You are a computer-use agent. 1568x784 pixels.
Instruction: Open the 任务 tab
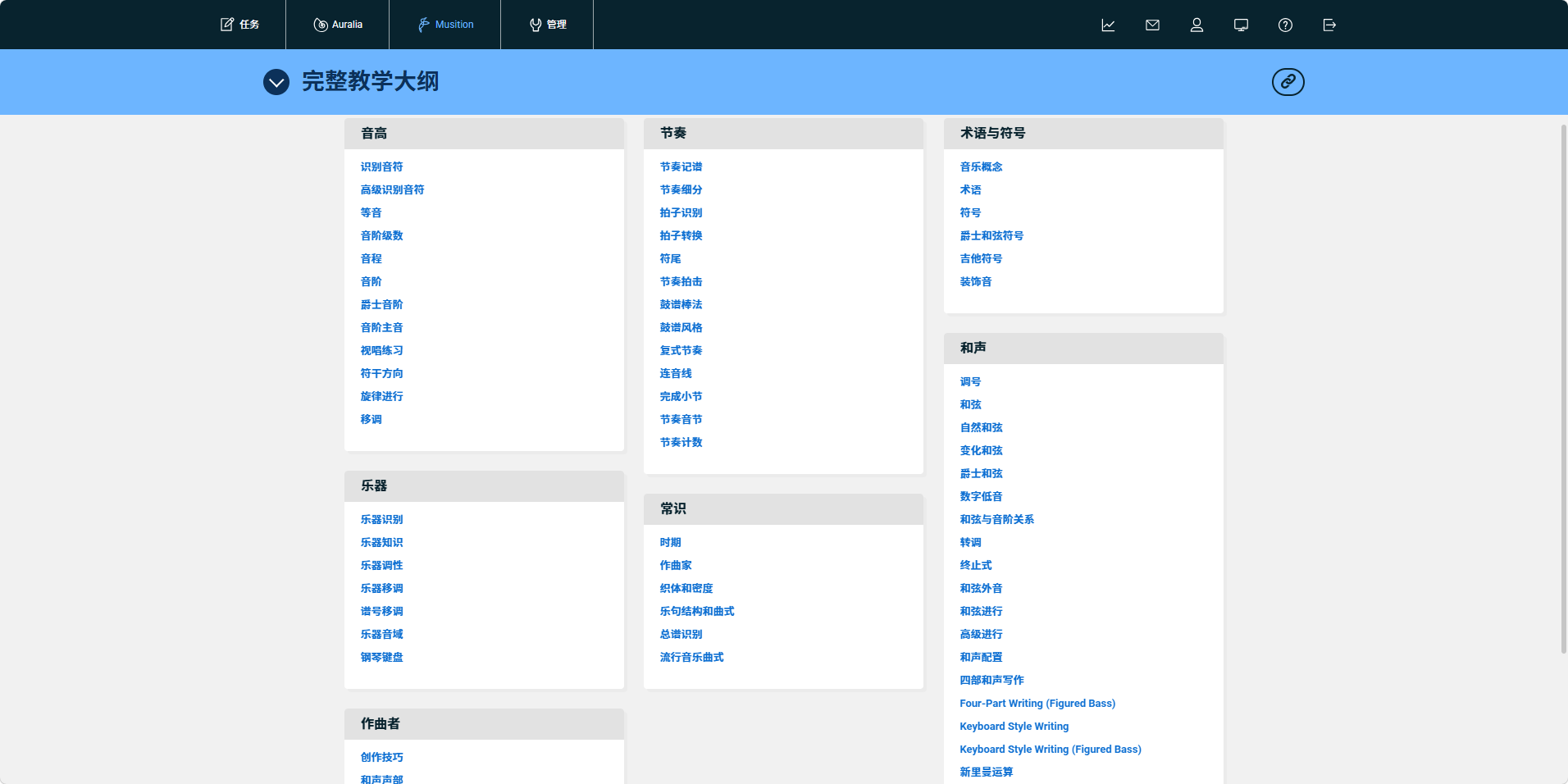point(240,25)
